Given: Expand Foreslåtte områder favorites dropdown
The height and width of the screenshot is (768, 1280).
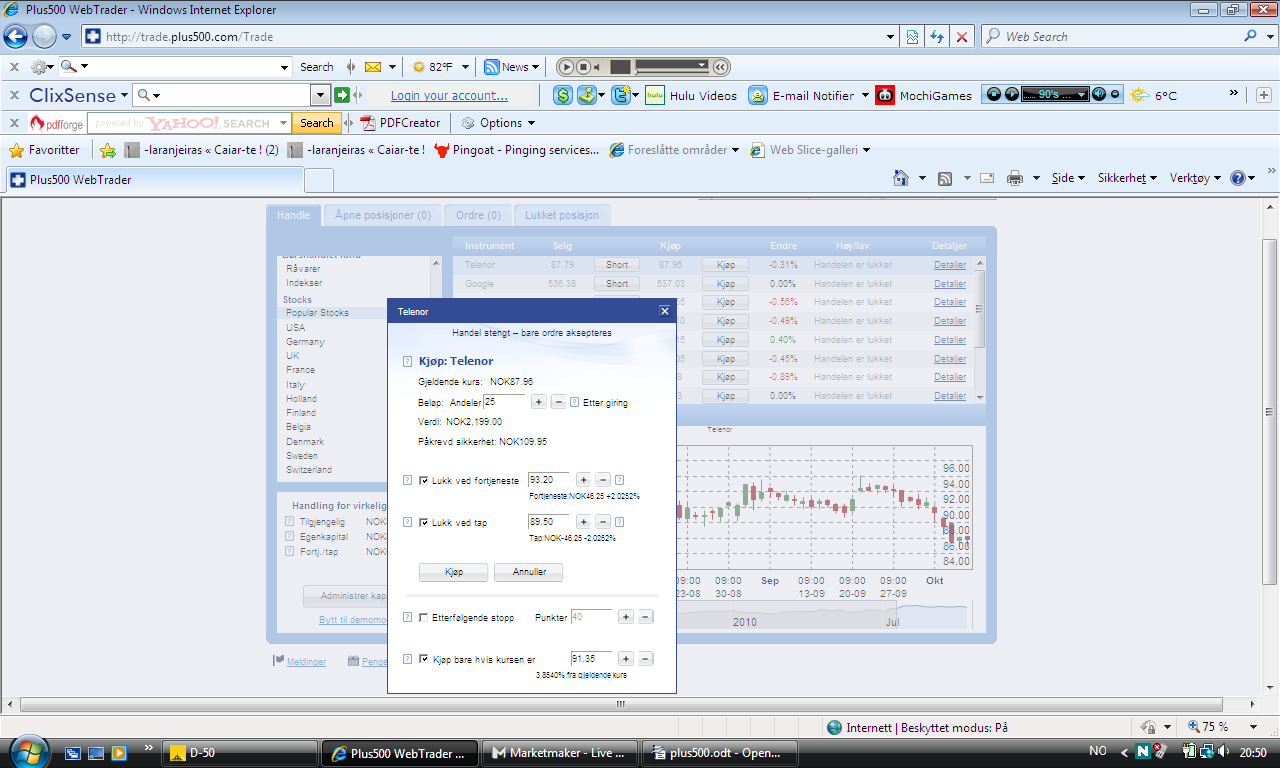Looking at the screenshot, I should coord(736,150).
